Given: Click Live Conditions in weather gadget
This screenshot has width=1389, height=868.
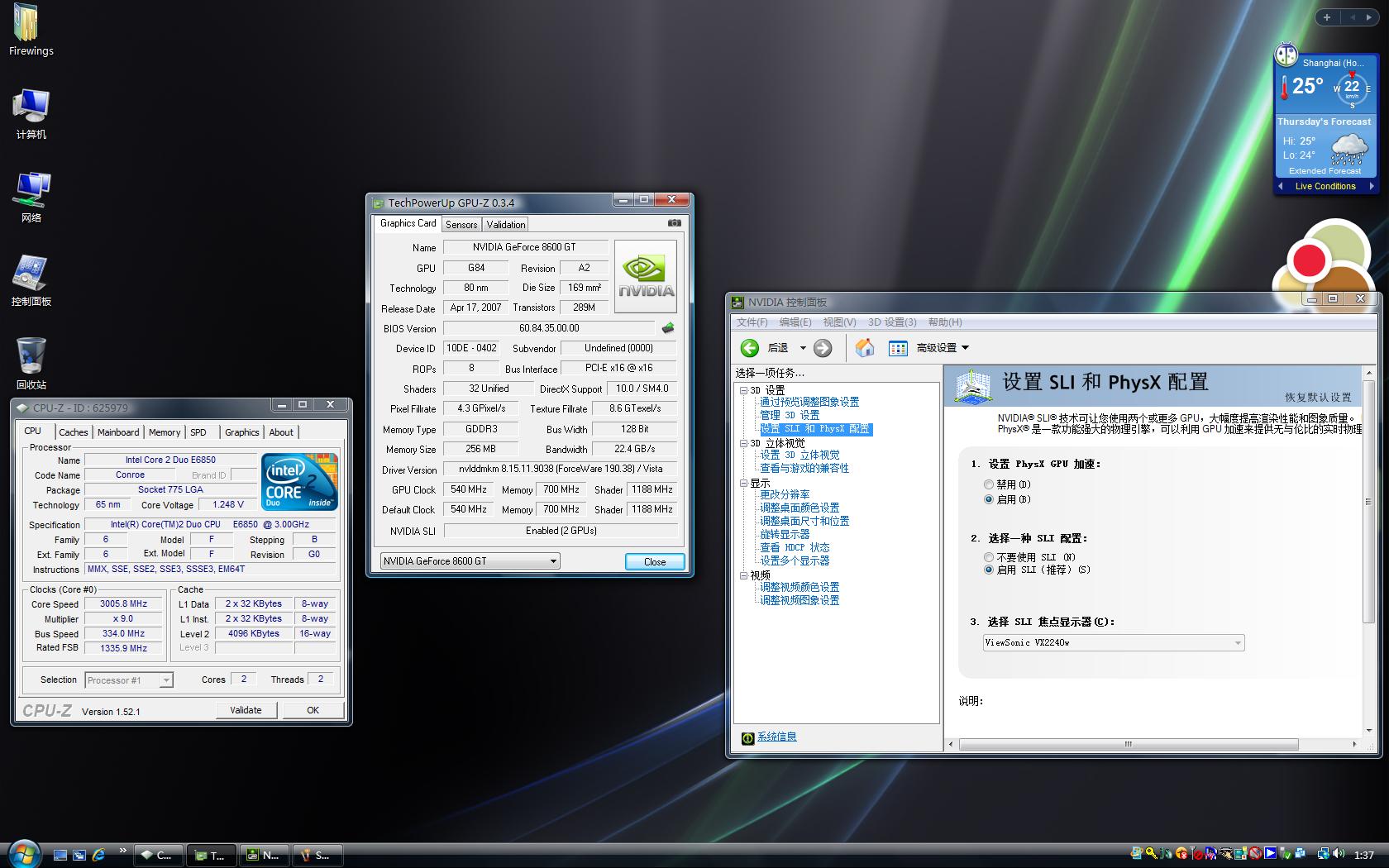Looking at the screenshot, I should (x=1325, y=187).
